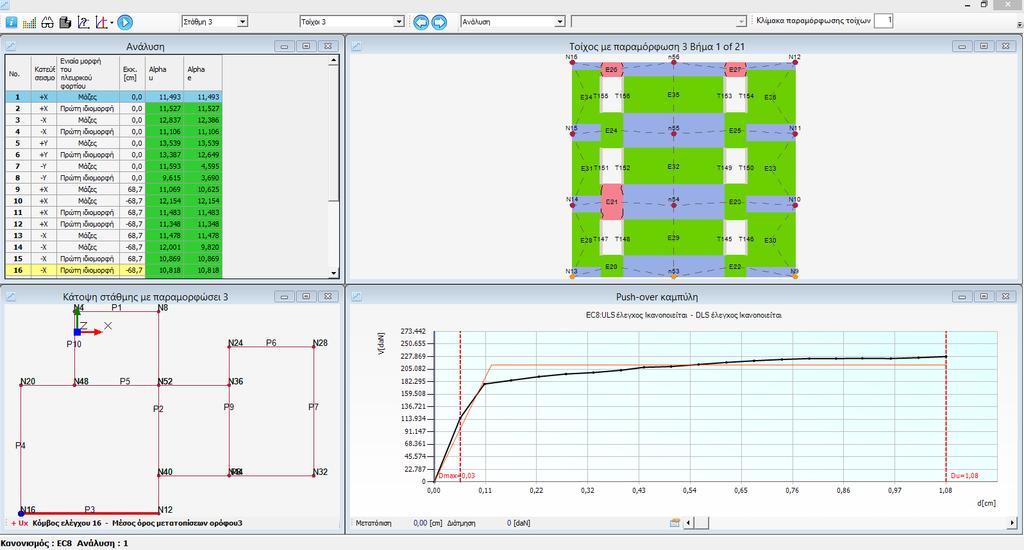Click the wall deformation panel title icon

click(x=356, y=46)
